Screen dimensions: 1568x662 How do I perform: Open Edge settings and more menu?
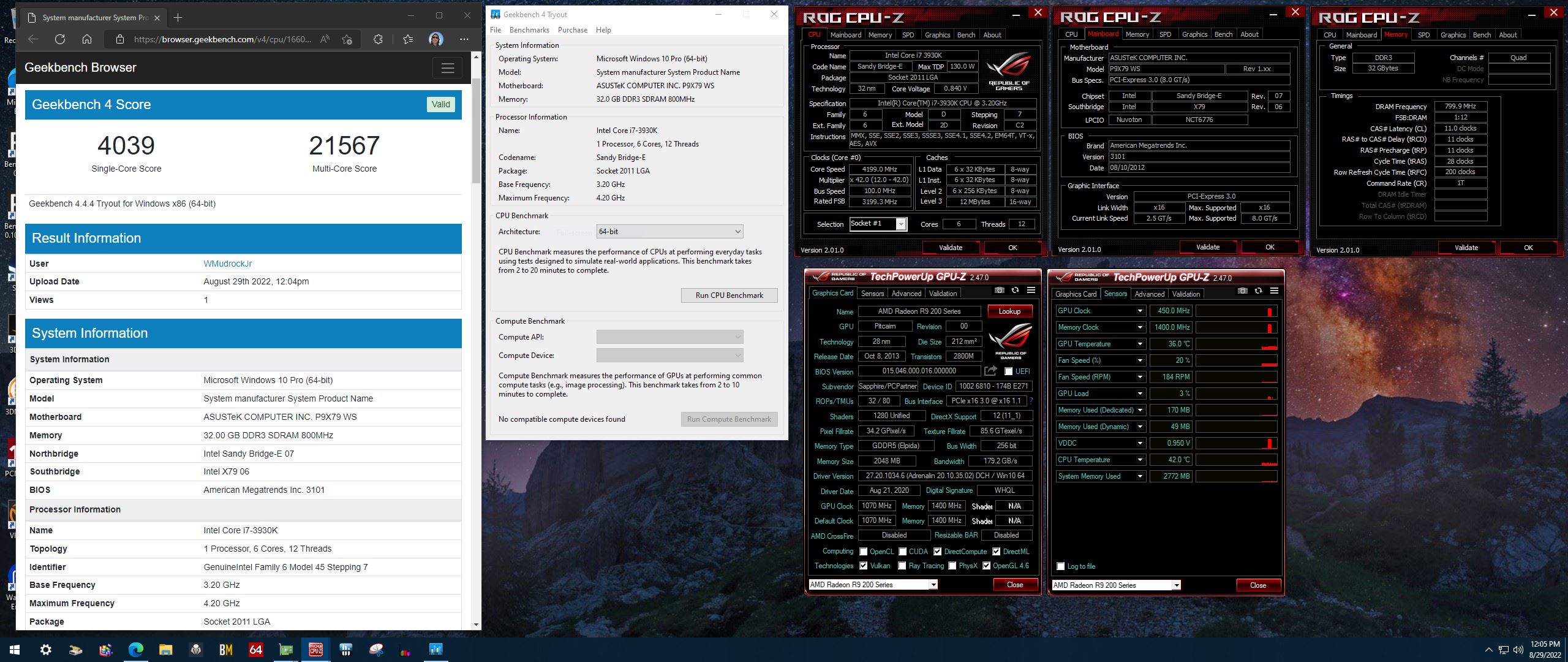[x=464, y=39]
